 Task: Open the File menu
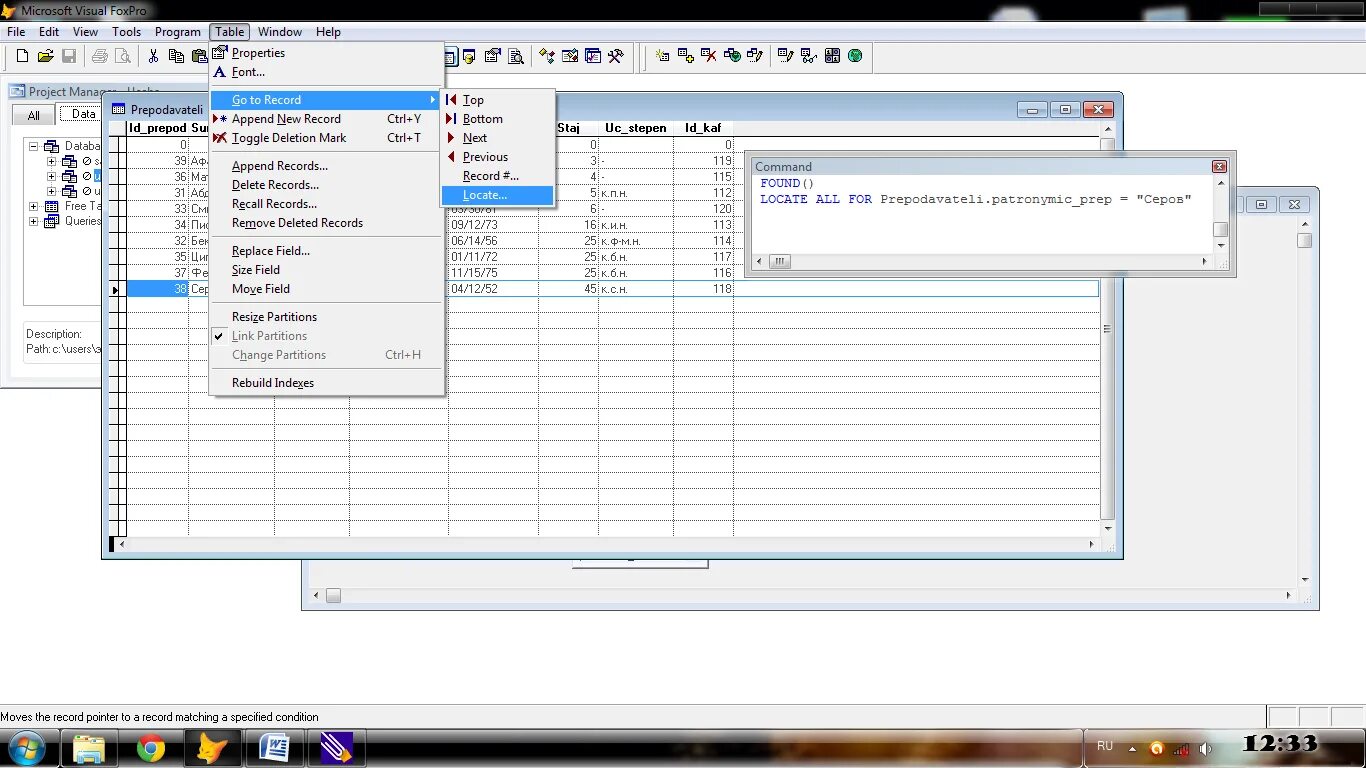[x=16, y=32]
